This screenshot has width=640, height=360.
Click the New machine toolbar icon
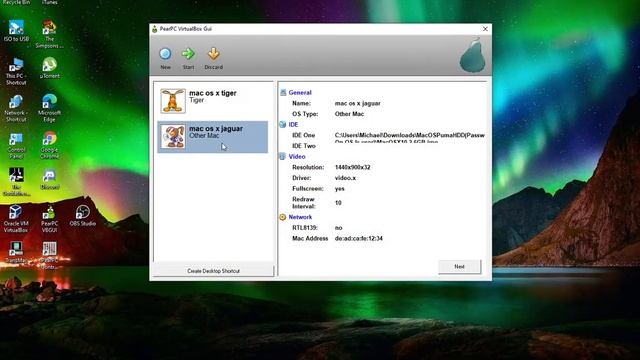click(165, 54)
